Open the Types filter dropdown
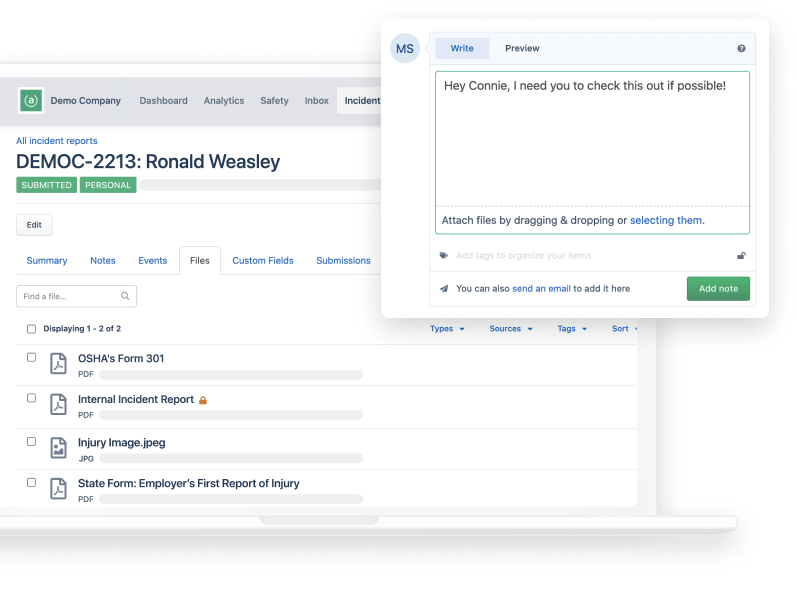The image size is (797, 598). [x=447, y=329]
